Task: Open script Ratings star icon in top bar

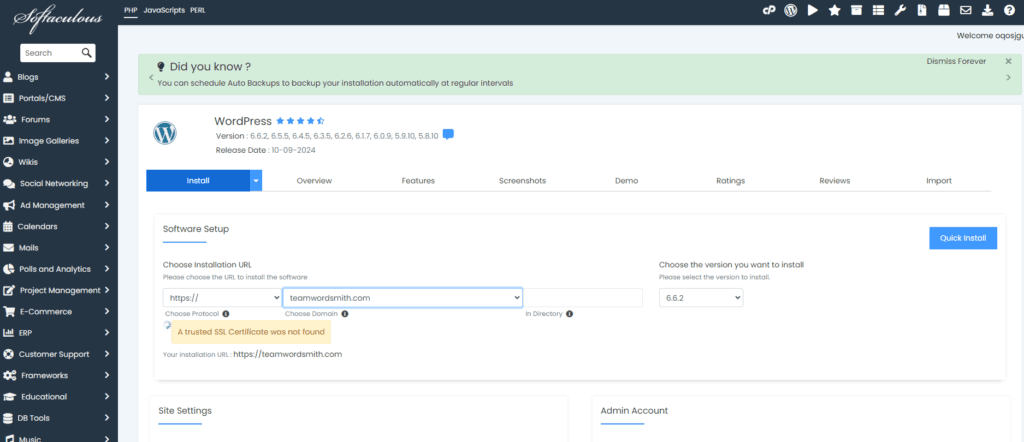Action: click(x=834, y=10)
